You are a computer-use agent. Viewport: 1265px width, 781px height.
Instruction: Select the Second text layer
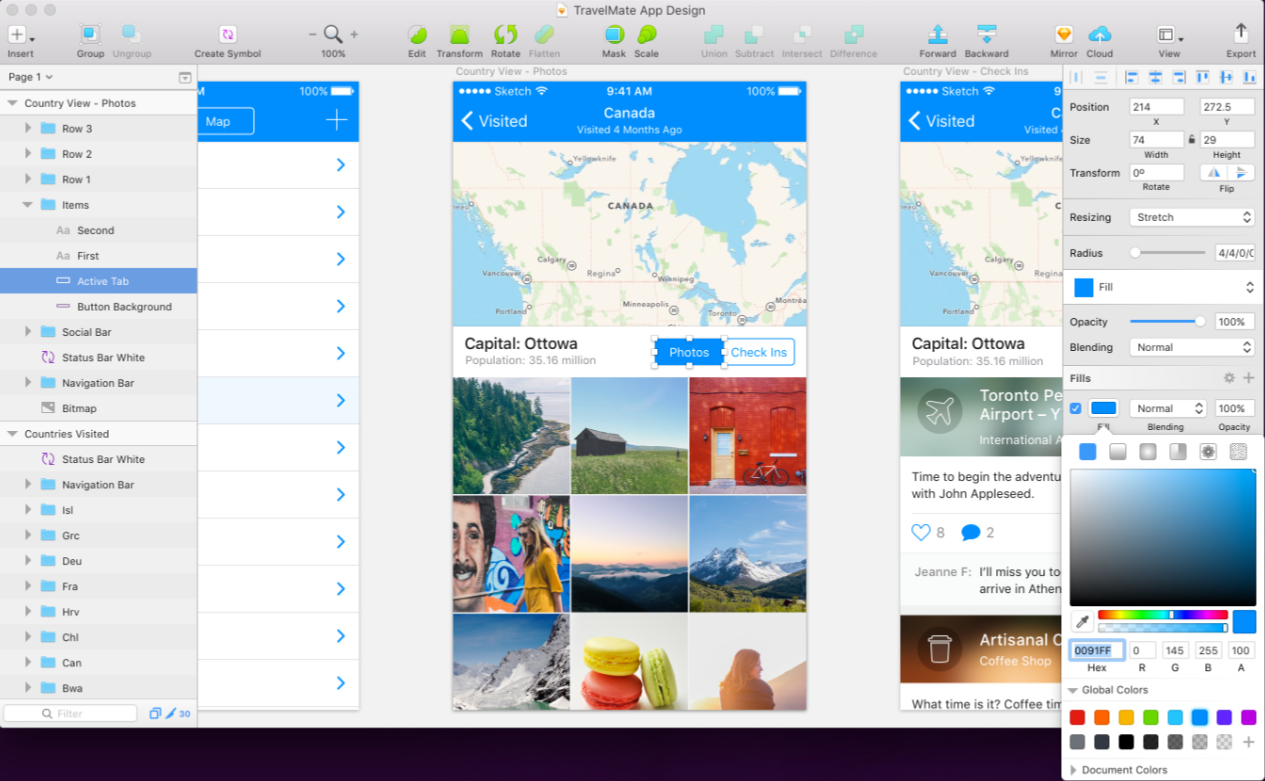(x=98, y=230)
